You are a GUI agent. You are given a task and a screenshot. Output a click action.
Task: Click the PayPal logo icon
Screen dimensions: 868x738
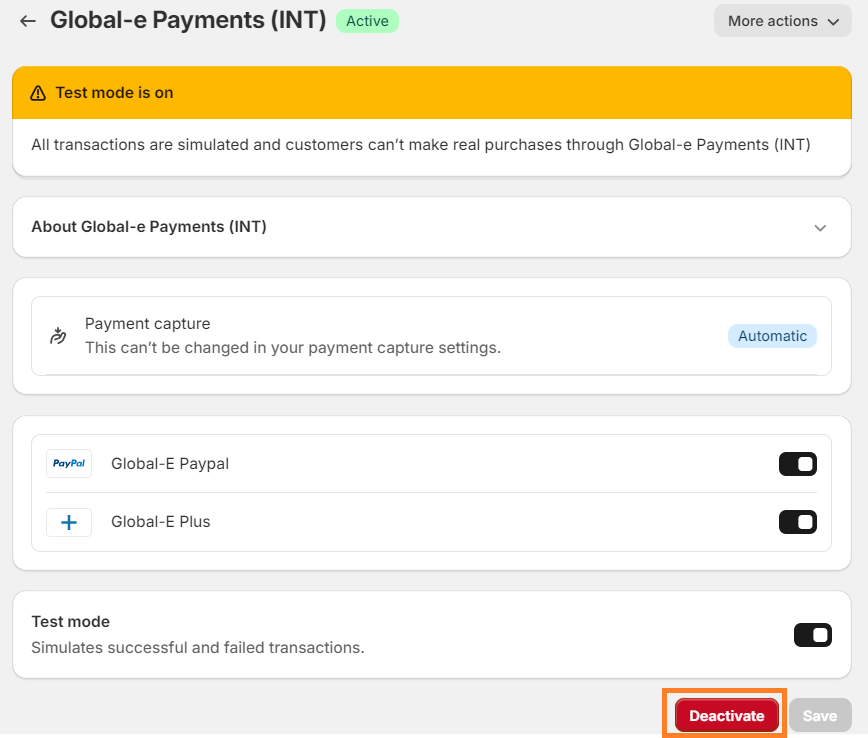[x=69, y=463]
